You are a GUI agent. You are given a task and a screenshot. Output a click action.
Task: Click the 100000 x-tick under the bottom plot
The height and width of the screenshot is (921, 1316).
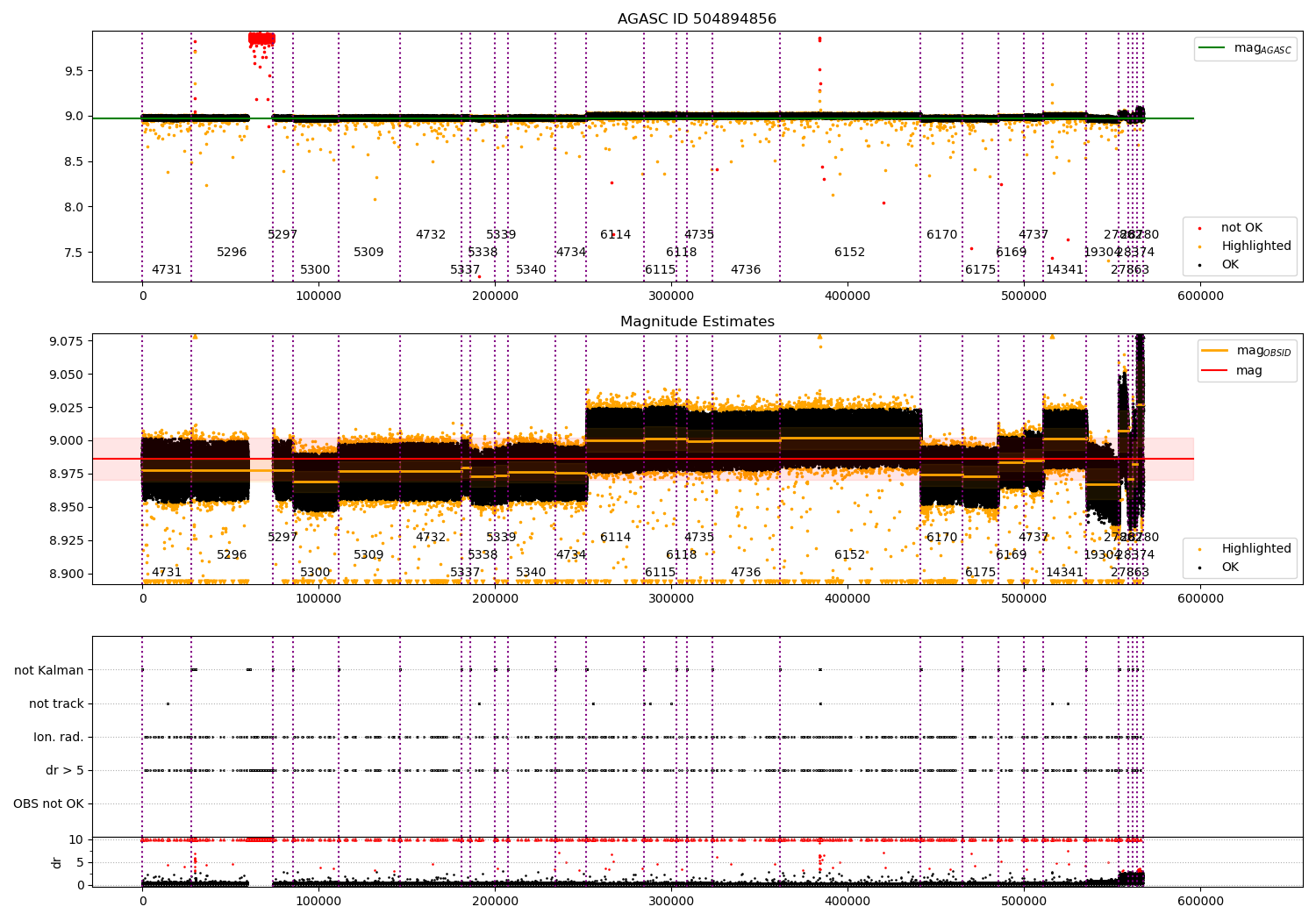point(318,901)
